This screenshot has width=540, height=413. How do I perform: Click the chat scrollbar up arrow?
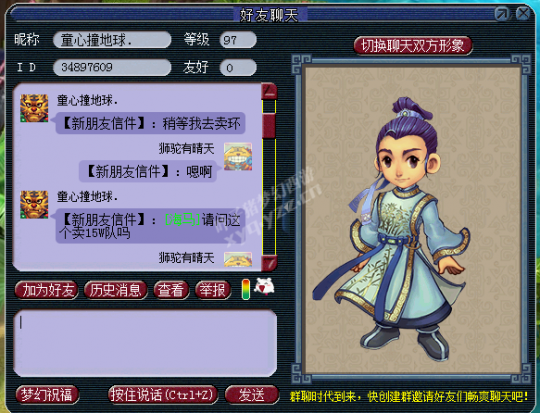click(x=269, y=92)
